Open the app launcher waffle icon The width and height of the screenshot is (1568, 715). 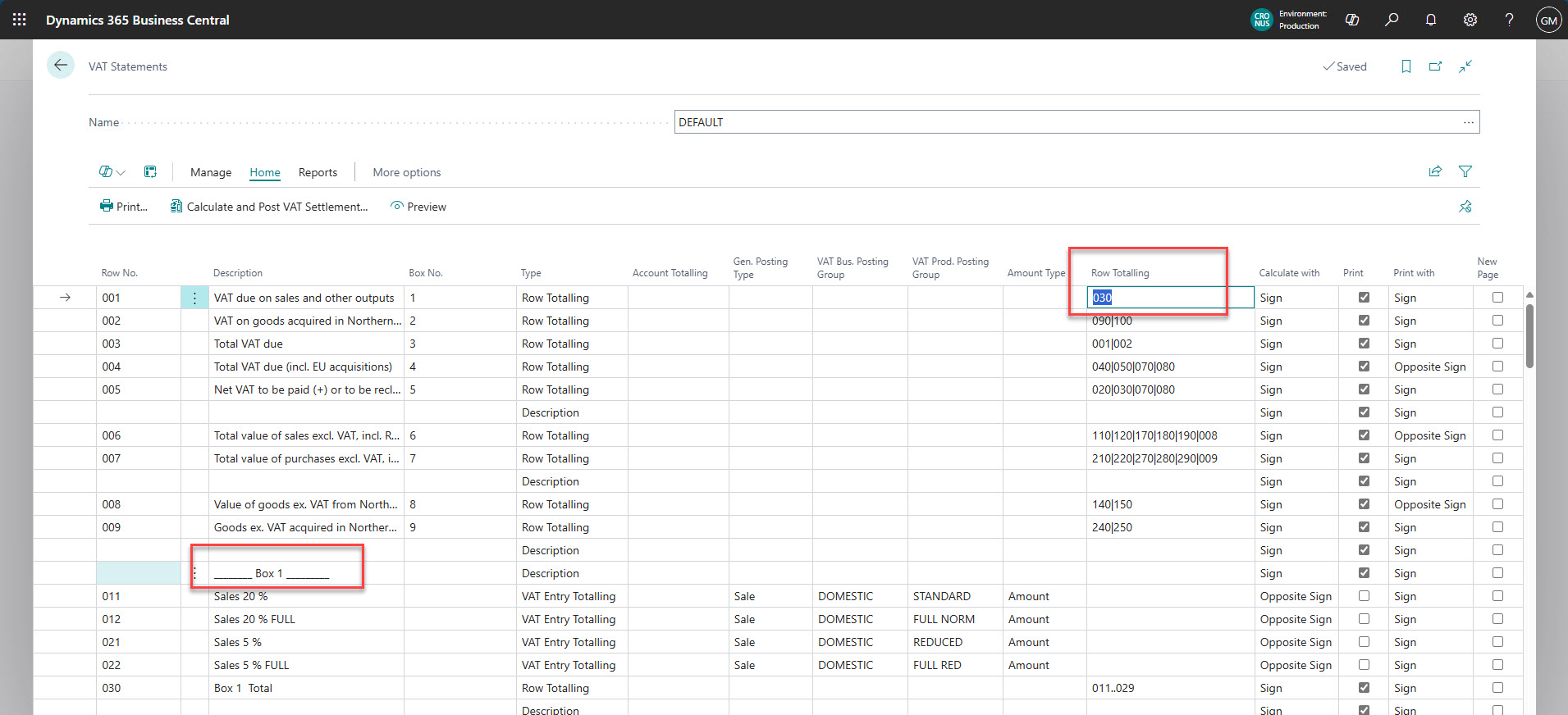19,20
